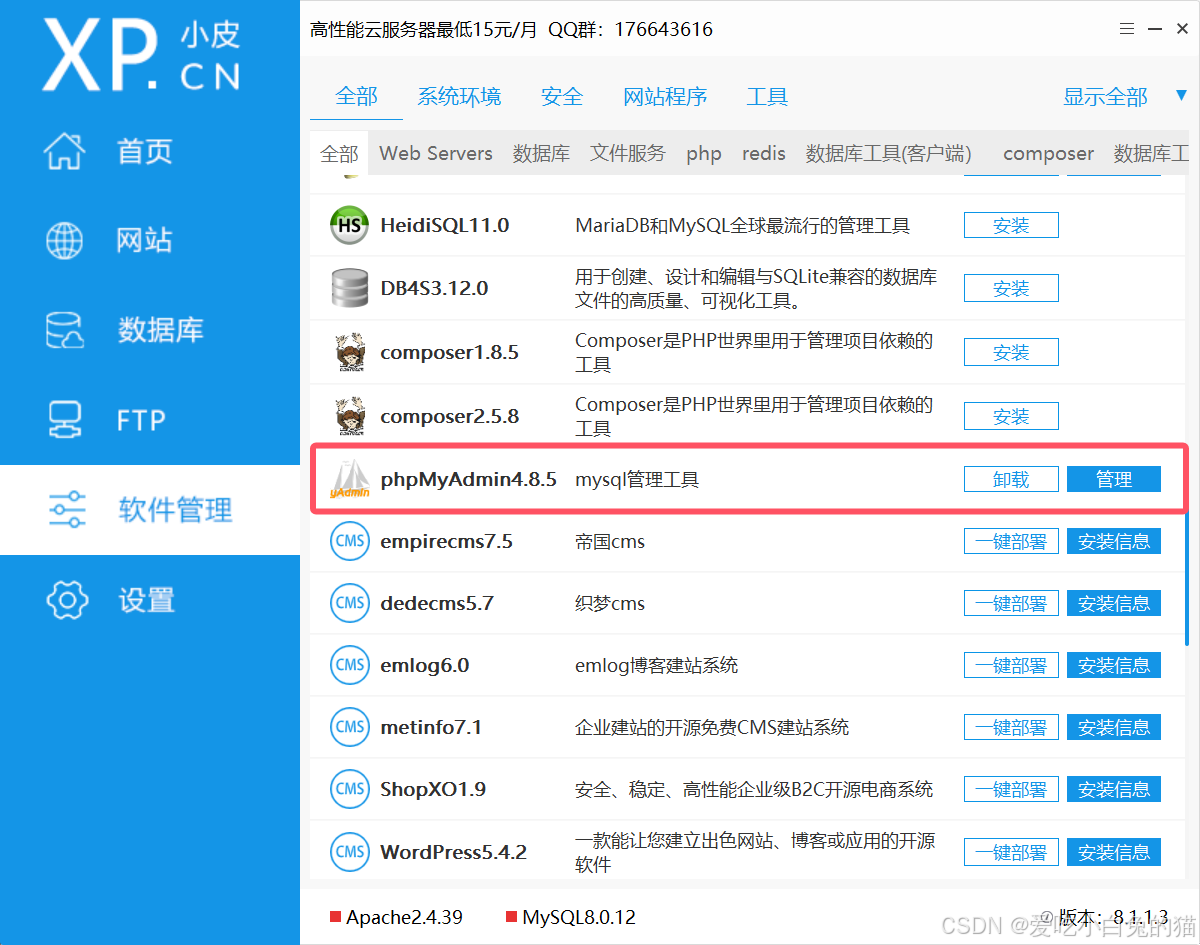The width and height of the screenshot is (1200, 945).
Task: Click 一键部署 for emlog6.0
Action: pos(1011,666)
